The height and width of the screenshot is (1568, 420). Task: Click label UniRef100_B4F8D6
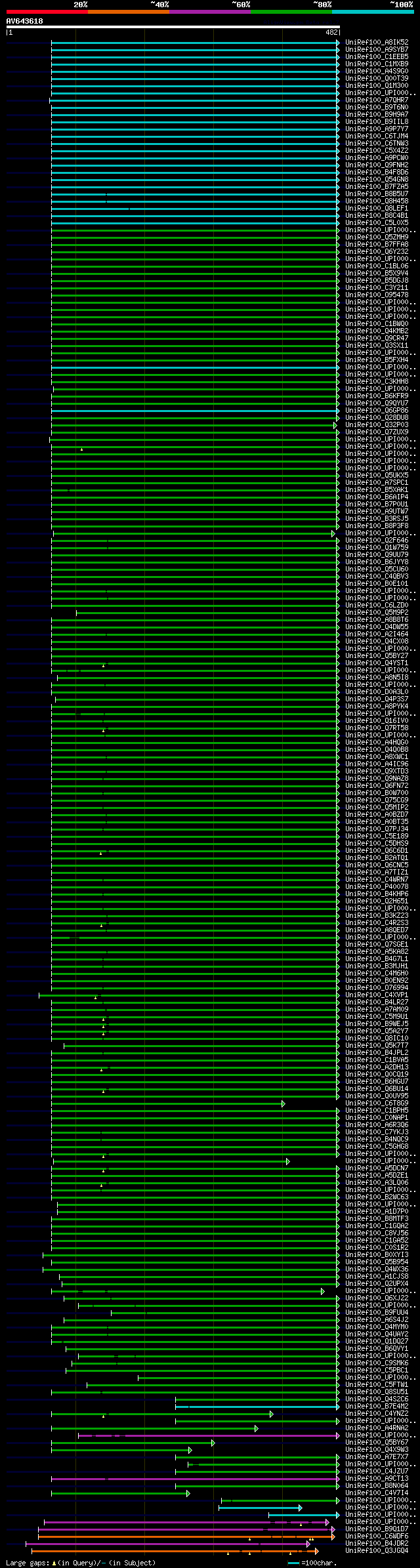tap(377, 173)
